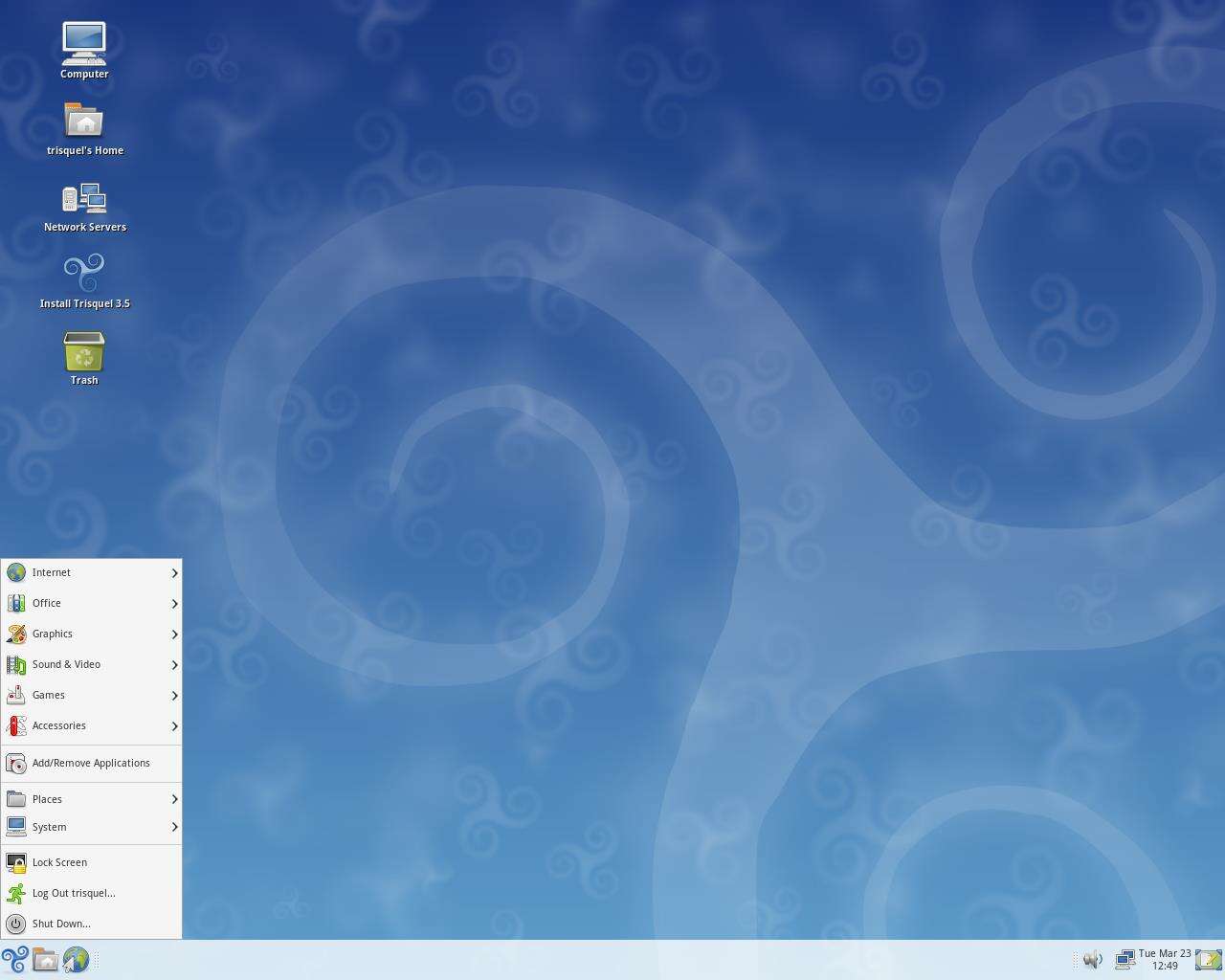Expand arrow beside Places menu entry

point(174,799)
